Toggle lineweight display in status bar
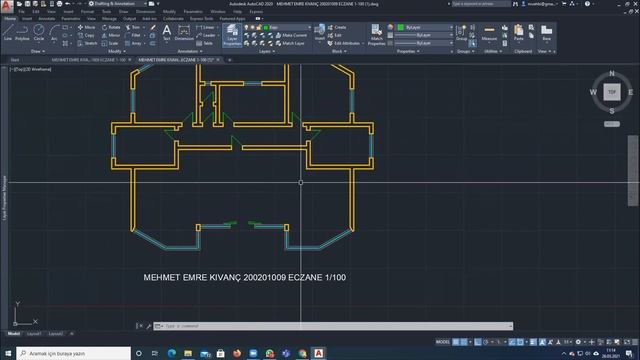The height and width of the screenshot is (360, 640). click(x=533, y=342)
